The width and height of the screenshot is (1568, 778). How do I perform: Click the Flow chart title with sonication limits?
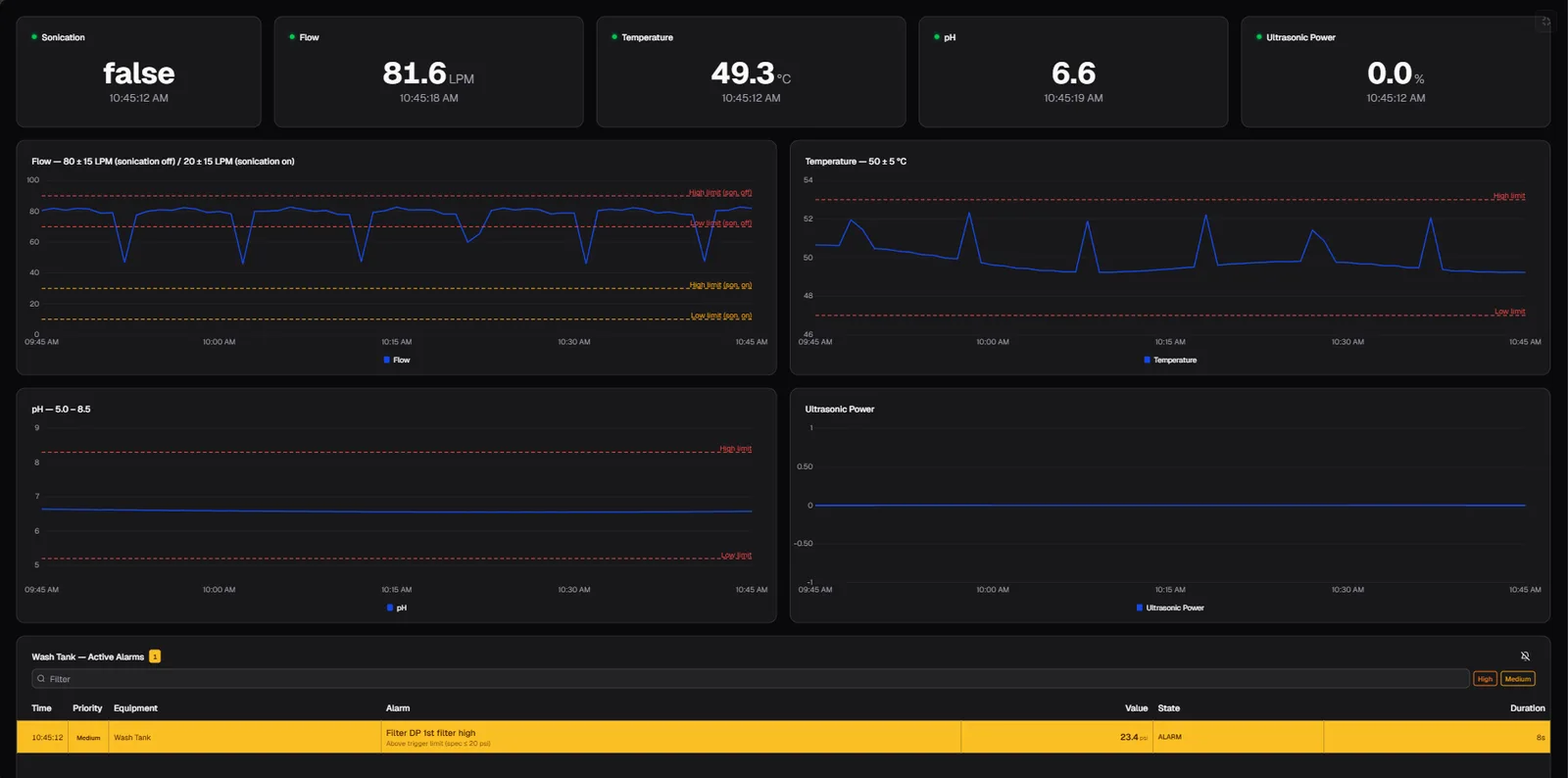163,162
